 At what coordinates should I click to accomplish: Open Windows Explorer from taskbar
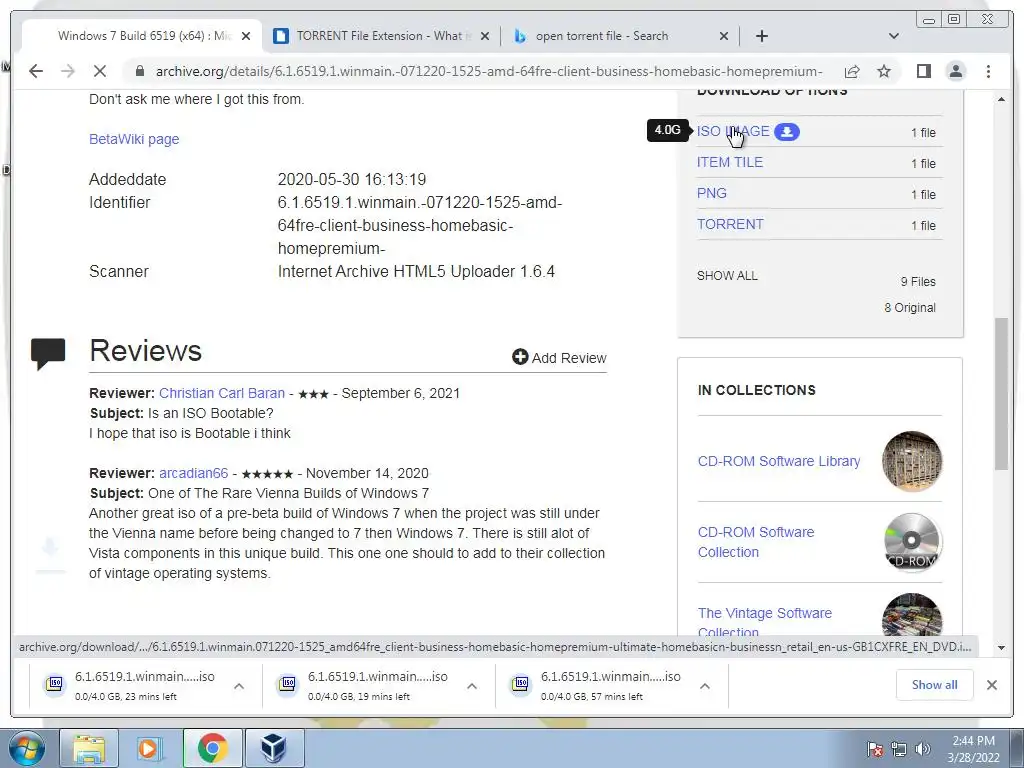point(89,748)
